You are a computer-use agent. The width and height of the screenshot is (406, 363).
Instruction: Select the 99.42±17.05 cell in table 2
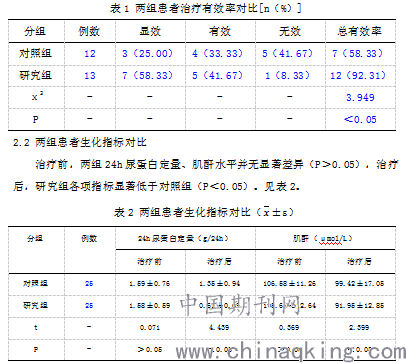[x=359, y=284]
